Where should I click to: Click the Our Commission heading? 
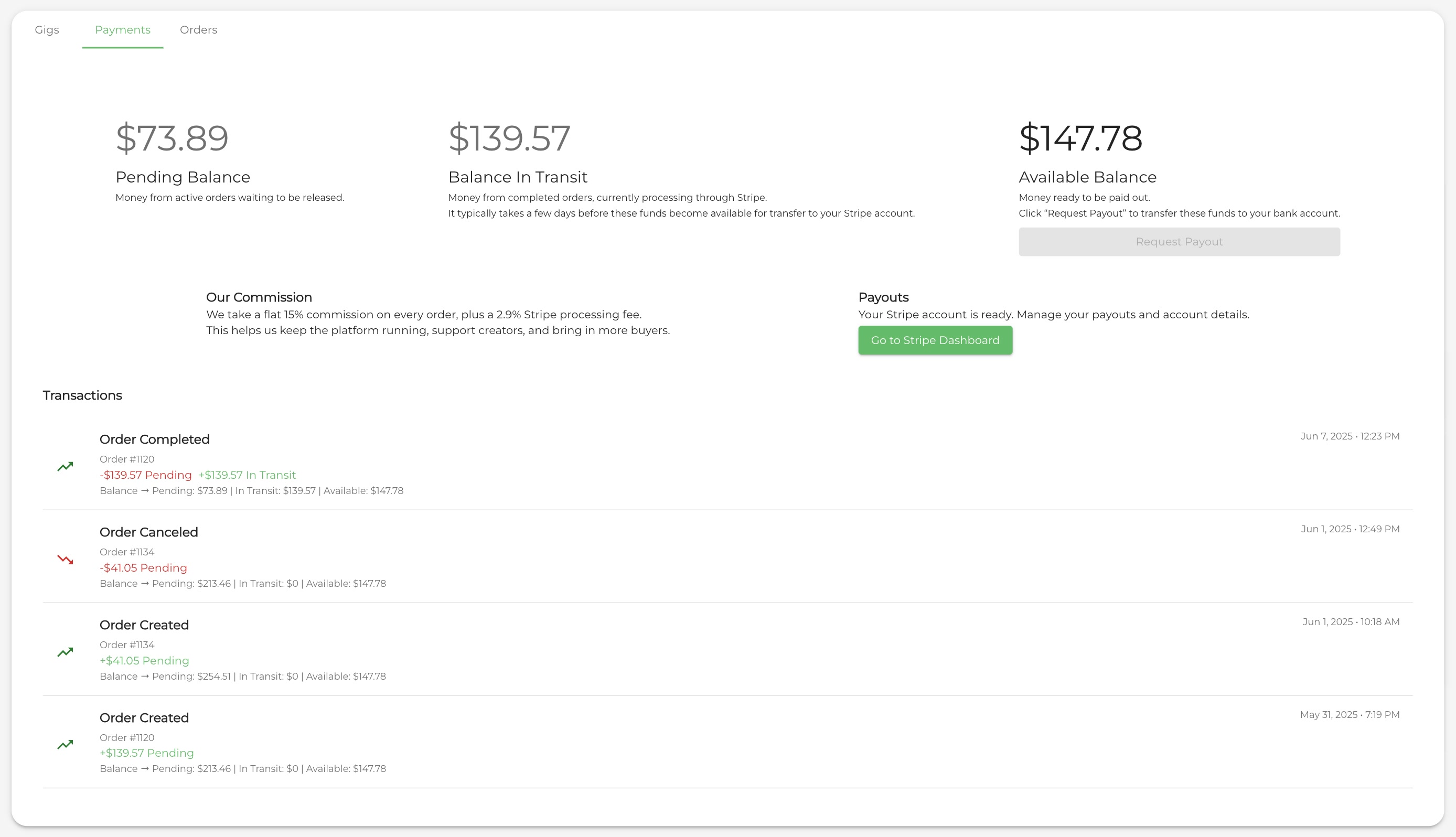click(259, 297)
